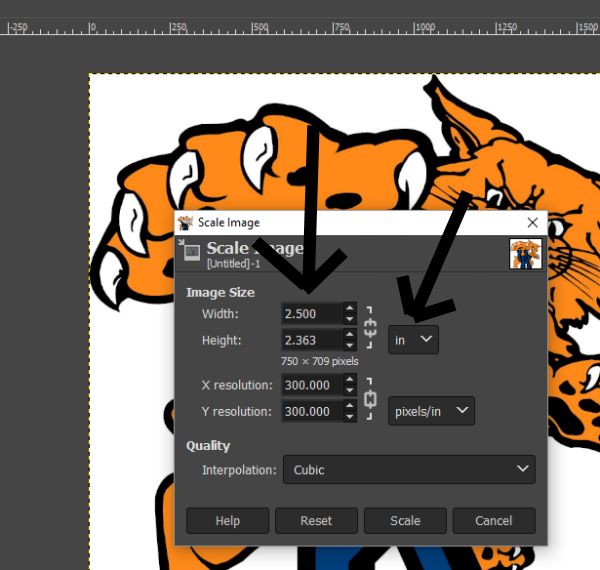Click the 'Interpolation:' label
Screen dimensions: 600x570
point(239,470)
